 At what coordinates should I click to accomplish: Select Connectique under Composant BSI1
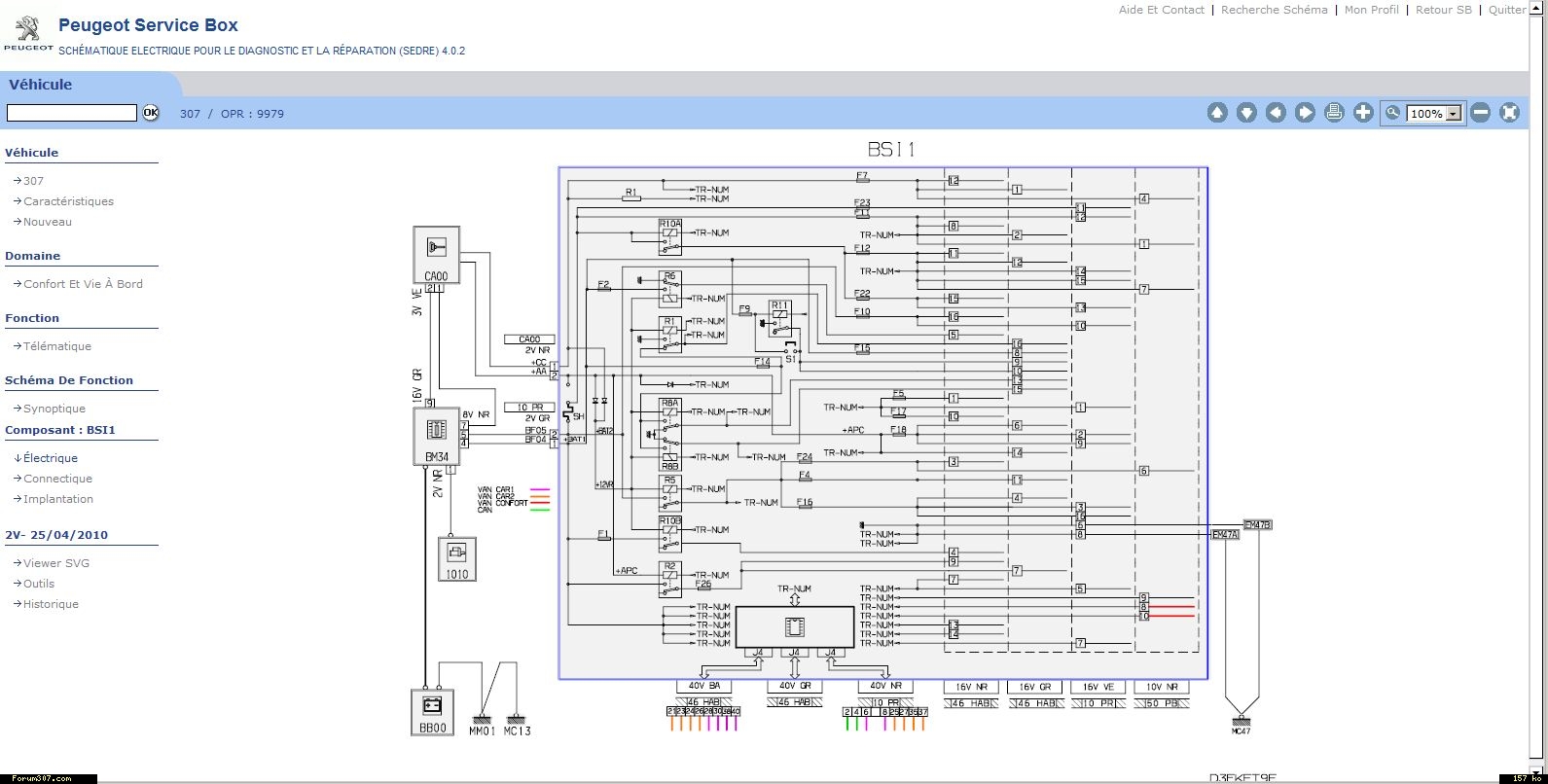point(57,479)
